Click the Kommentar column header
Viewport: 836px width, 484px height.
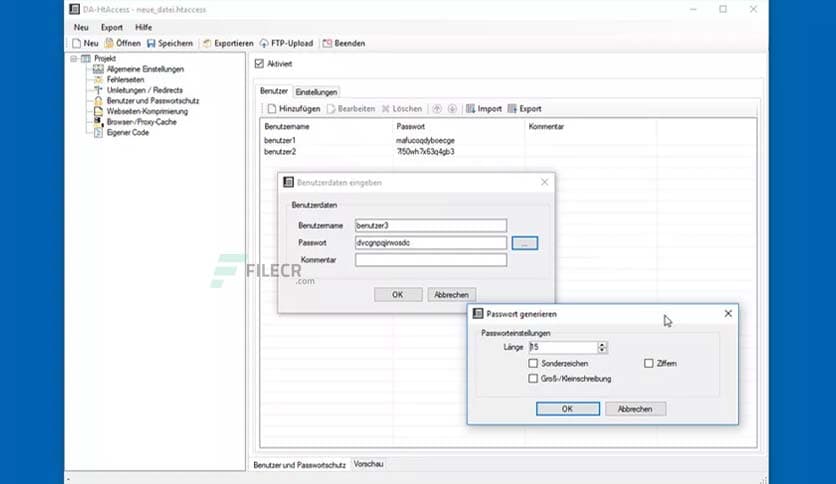coord(590,127)
